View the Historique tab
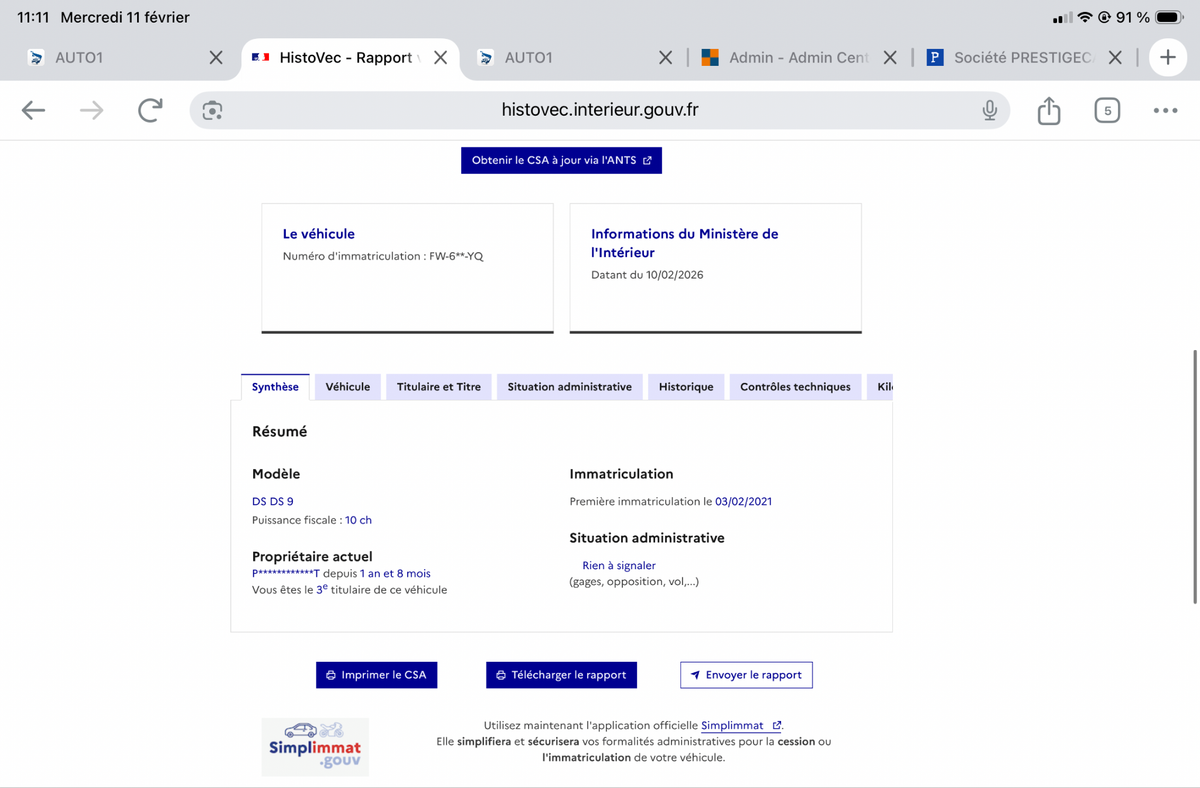The height and width of the screenshot is (788, 1200). tap(685, 387)
